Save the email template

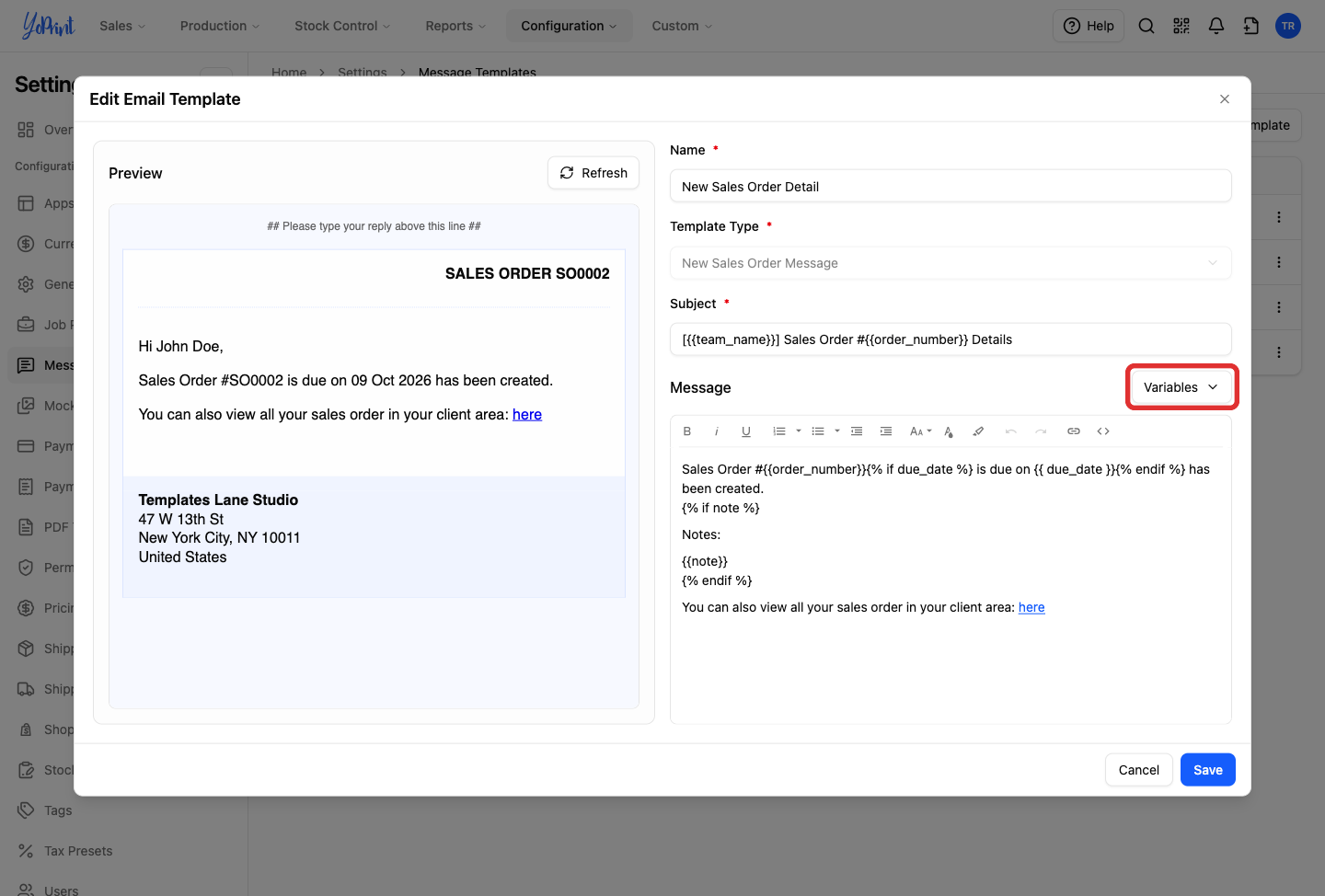(x=1207, y=770)
